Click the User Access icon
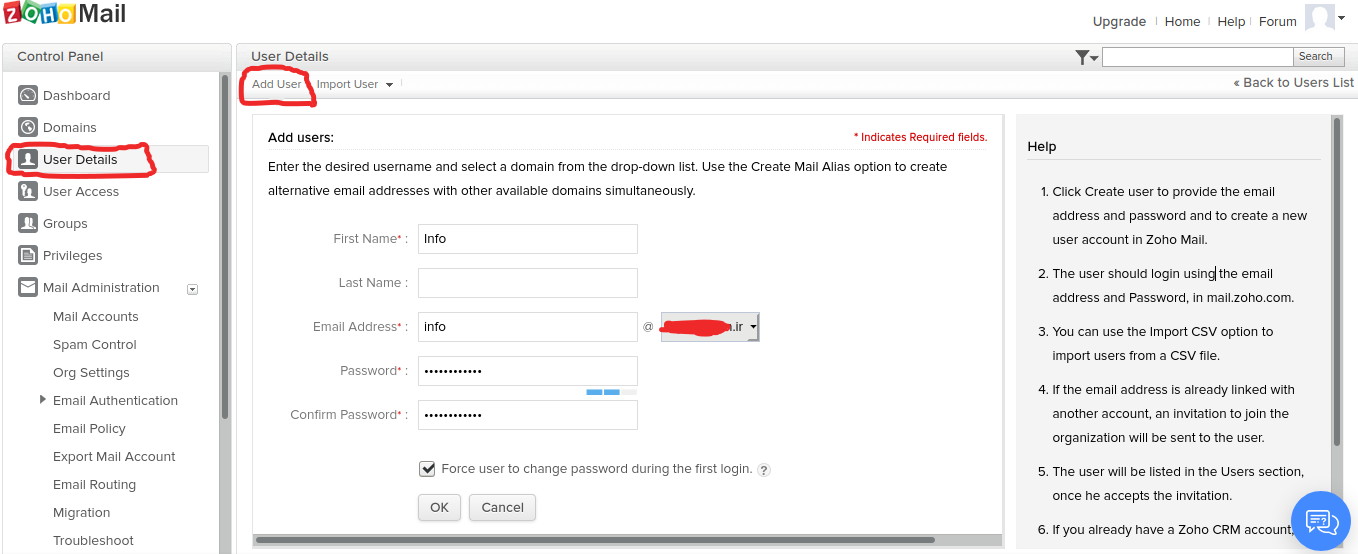1358x554 pixels. pos(28,192)
